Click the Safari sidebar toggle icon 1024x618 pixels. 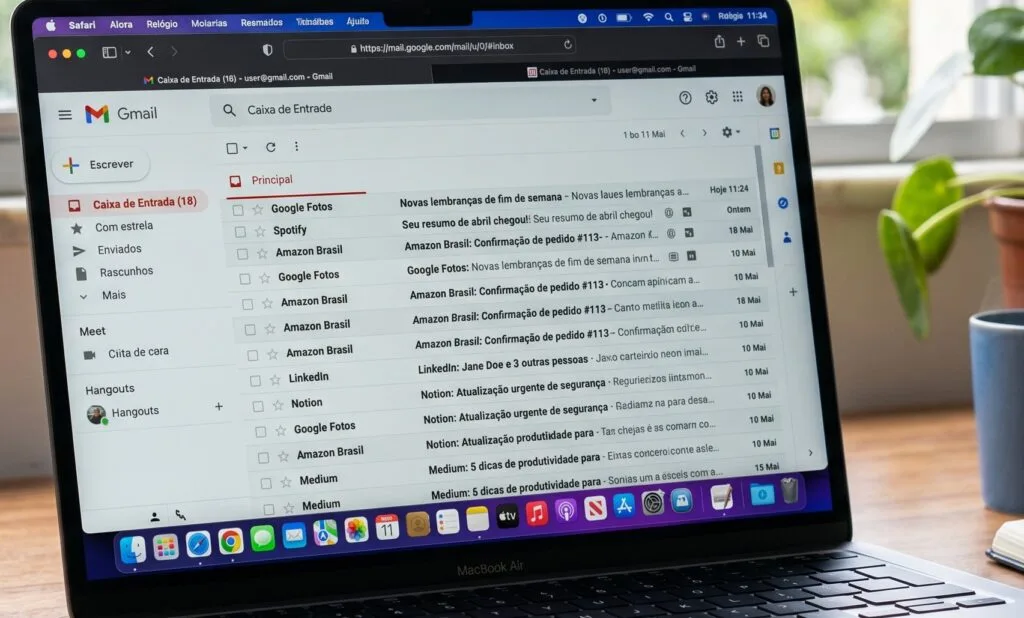coord(109,52)
